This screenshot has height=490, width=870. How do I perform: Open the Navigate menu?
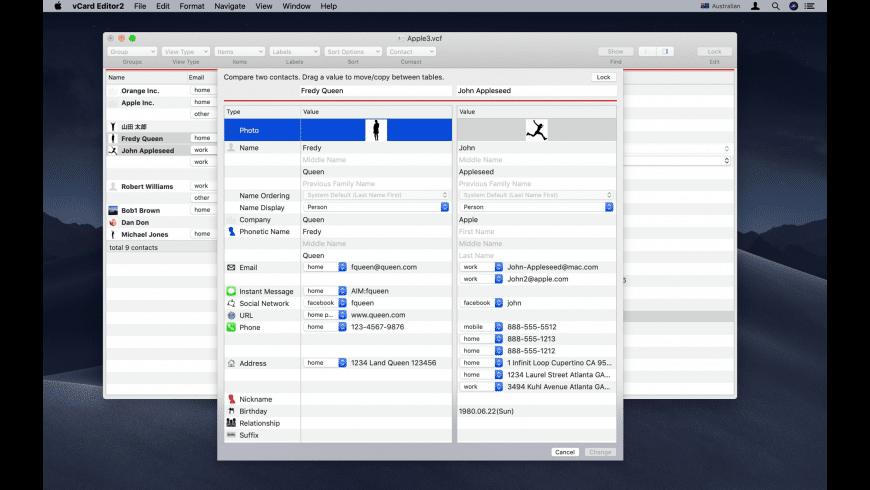pos(230,6)
